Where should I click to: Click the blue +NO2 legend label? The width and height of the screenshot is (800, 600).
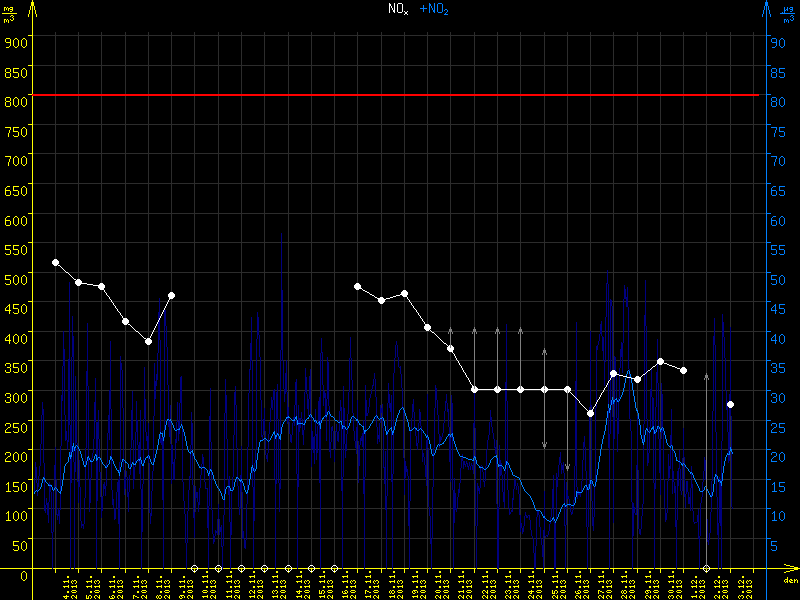coord(434,9)
